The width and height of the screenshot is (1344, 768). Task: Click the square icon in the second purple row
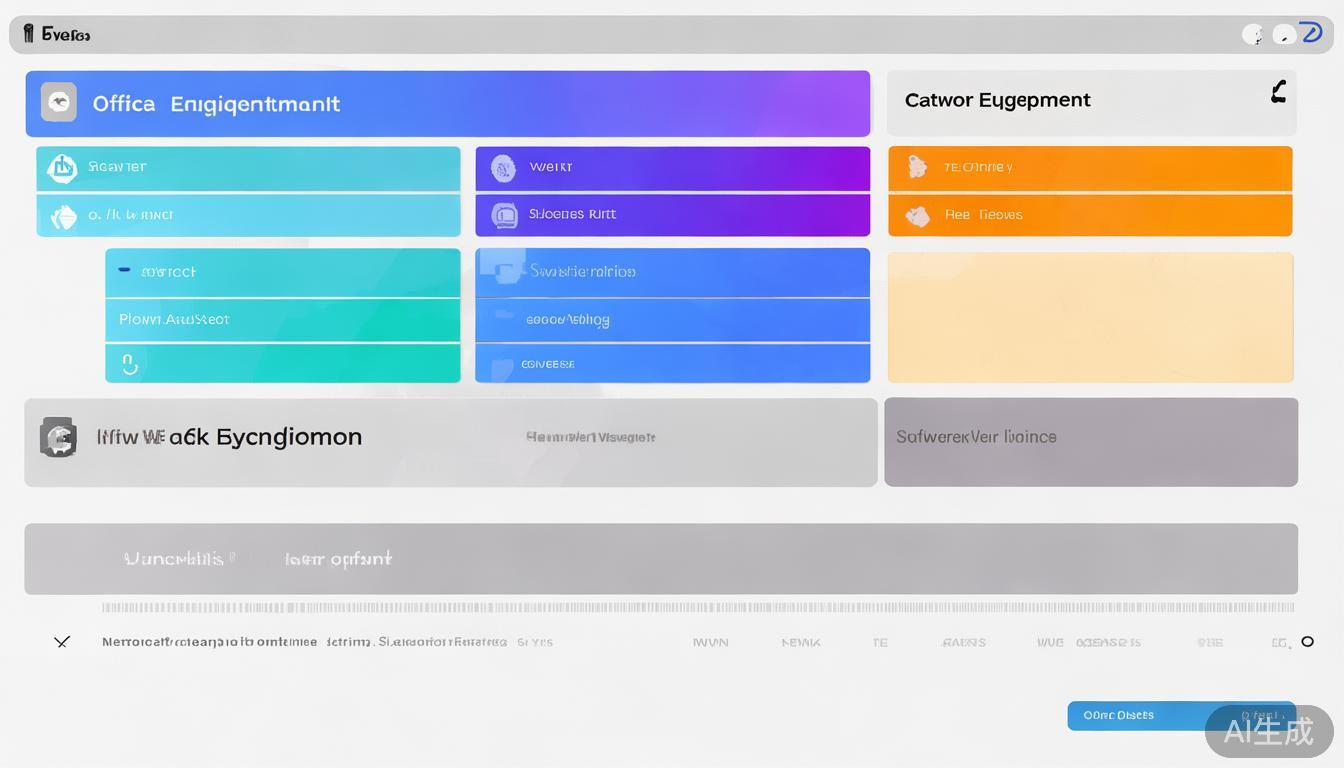504,215
